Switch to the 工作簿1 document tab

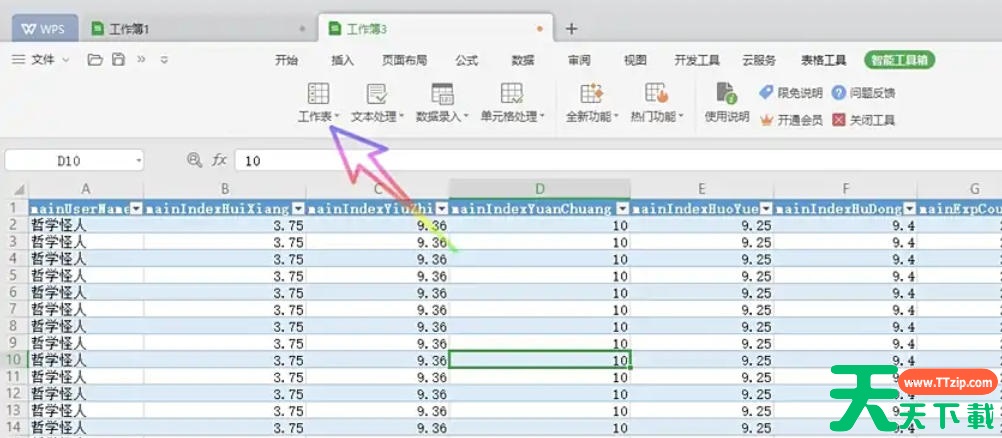coord(129,29)
